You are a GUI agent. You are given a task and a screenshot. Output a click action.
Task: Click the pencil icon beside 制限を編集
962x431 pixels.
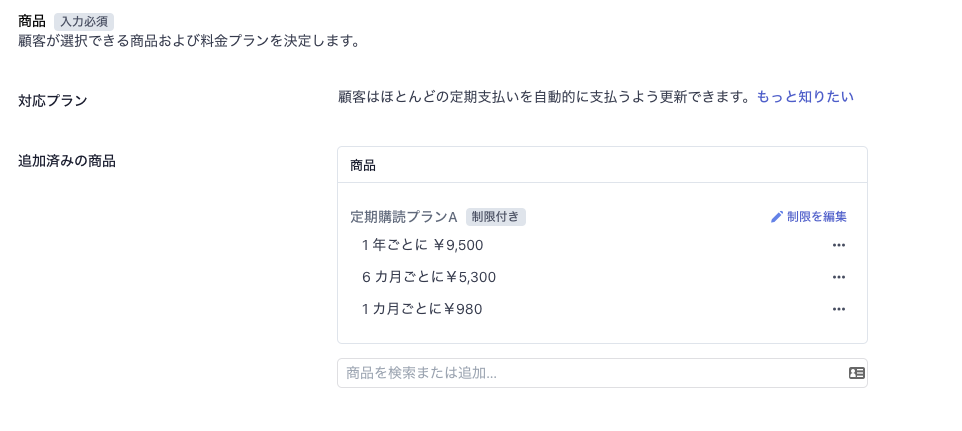pyautogui.click(x=777, y=216)
